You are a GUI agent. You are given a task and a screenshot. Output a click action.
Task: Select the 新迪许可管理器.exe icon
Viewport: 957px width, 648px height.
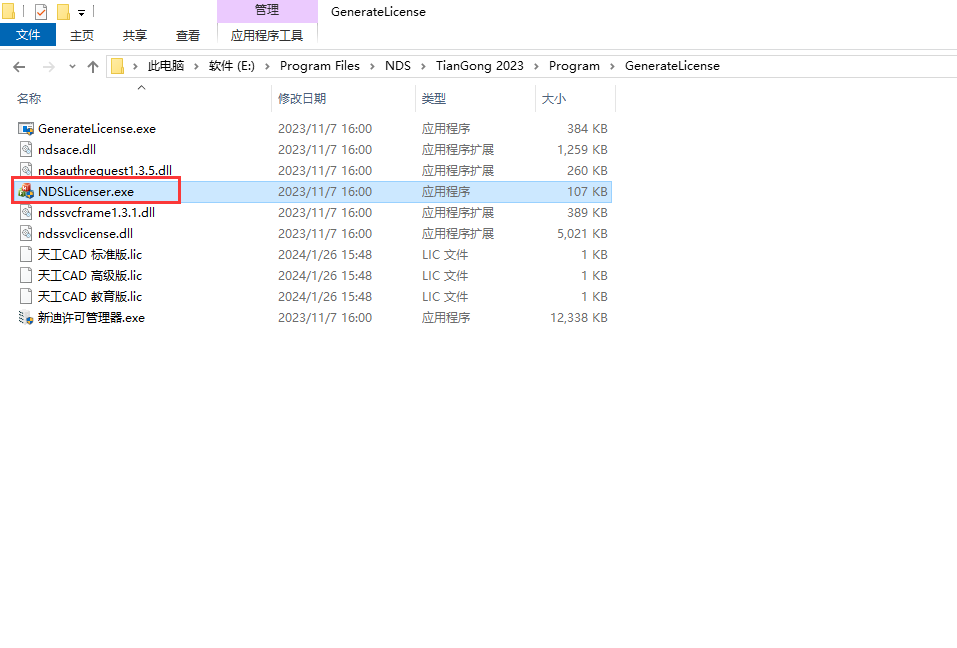click(x=27, y=318)
